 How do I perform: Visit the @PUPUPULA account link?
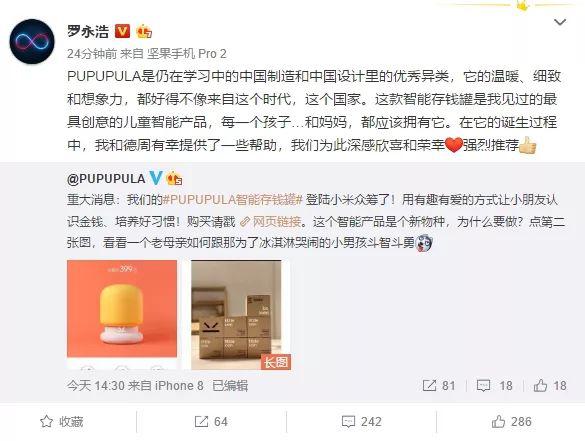point(106,179)
